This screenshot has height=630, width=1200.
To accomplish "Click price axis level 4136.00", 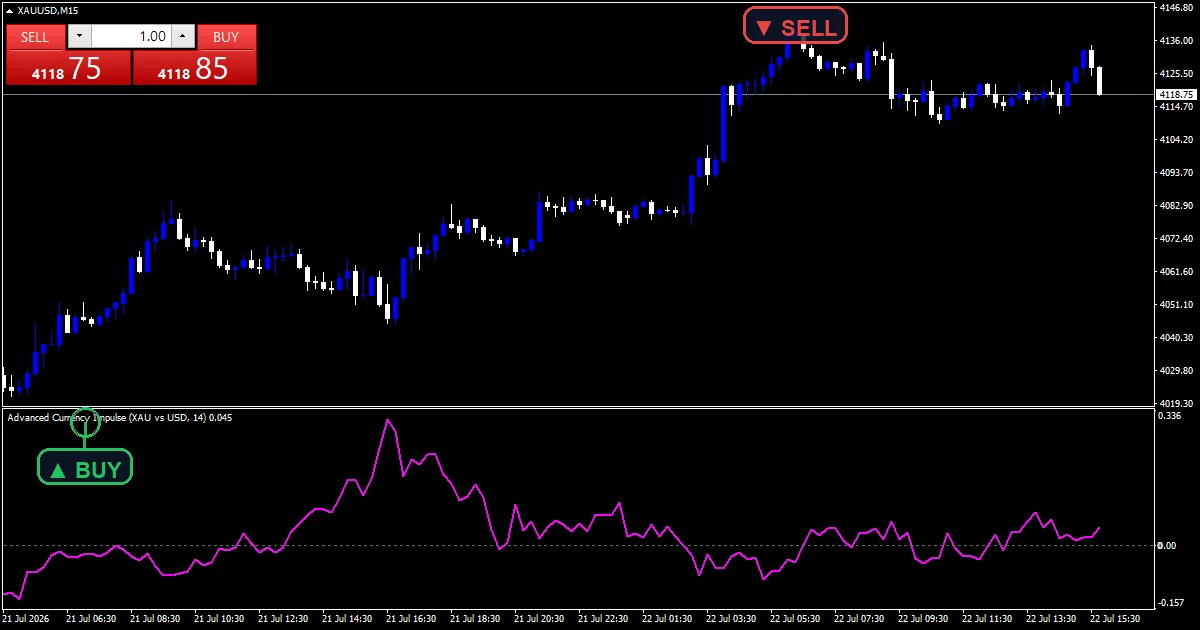I will click(1175, 41).
